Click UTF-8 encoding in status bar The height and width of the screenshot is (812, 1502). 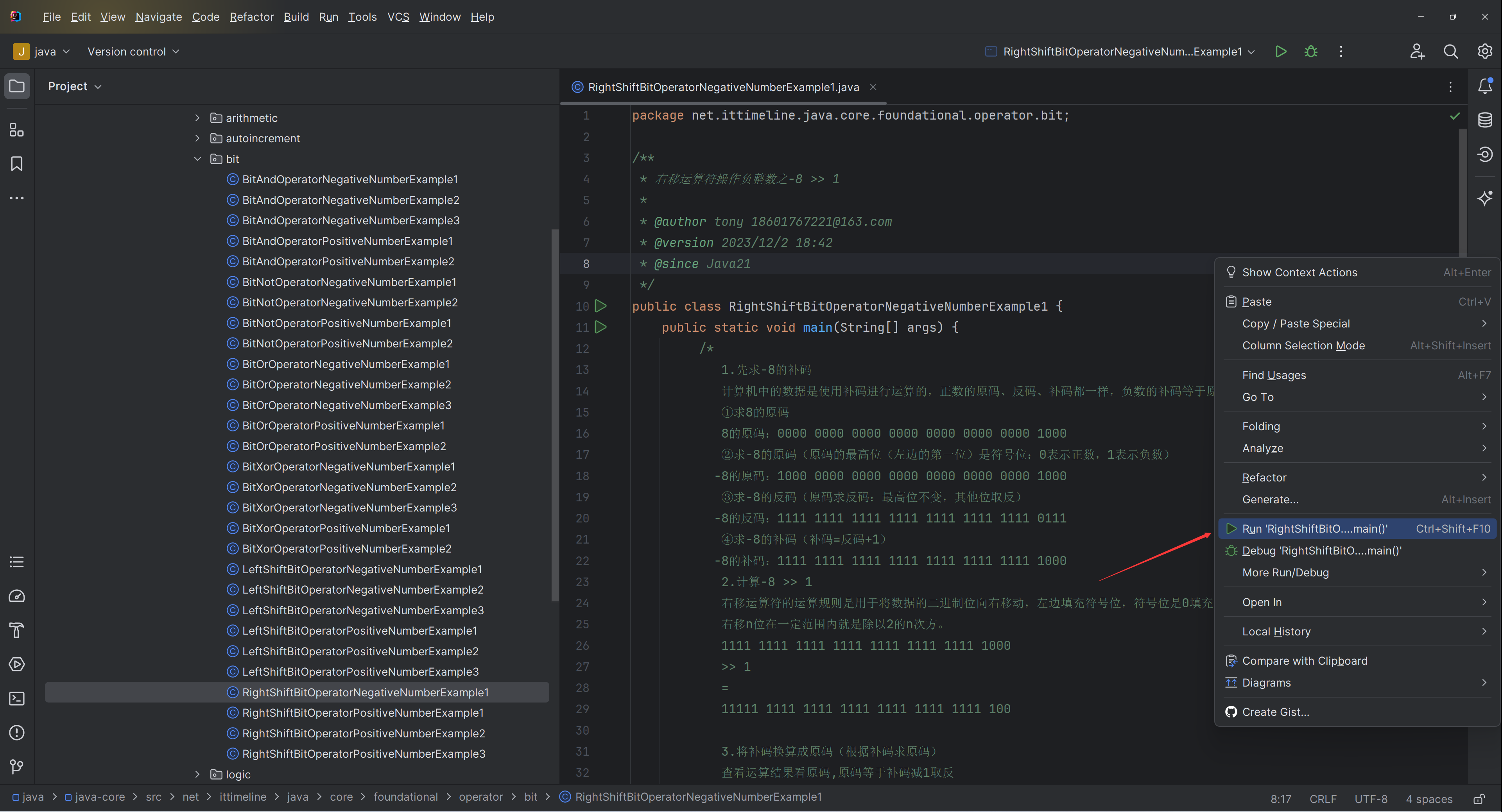1371,799
